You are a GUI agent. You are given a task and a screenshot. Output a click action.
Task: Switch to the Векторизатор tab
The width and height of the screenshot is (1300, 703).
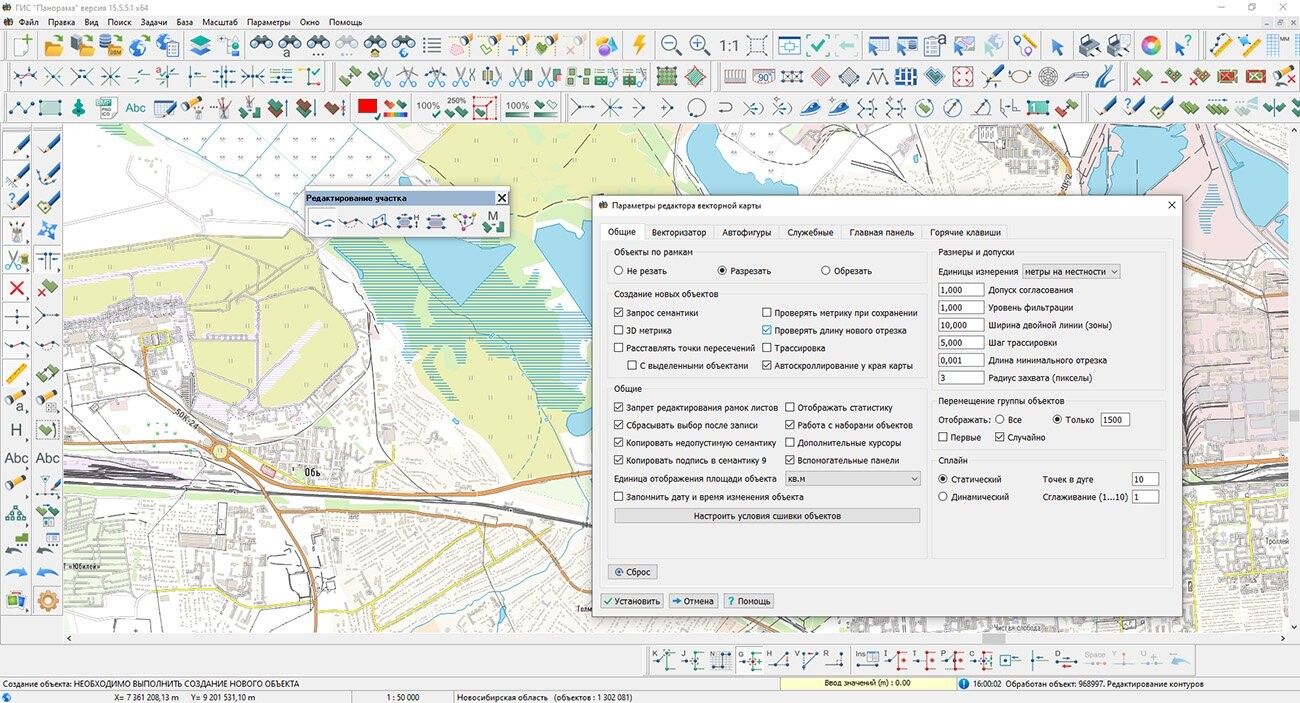tap(678, 232)
